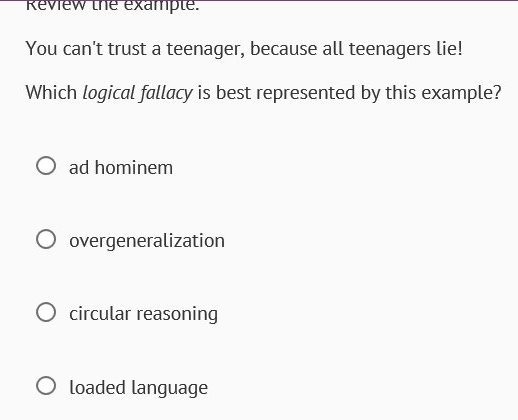
Task: Click the "Review the example." instruction text
Action: click(112, 6)
